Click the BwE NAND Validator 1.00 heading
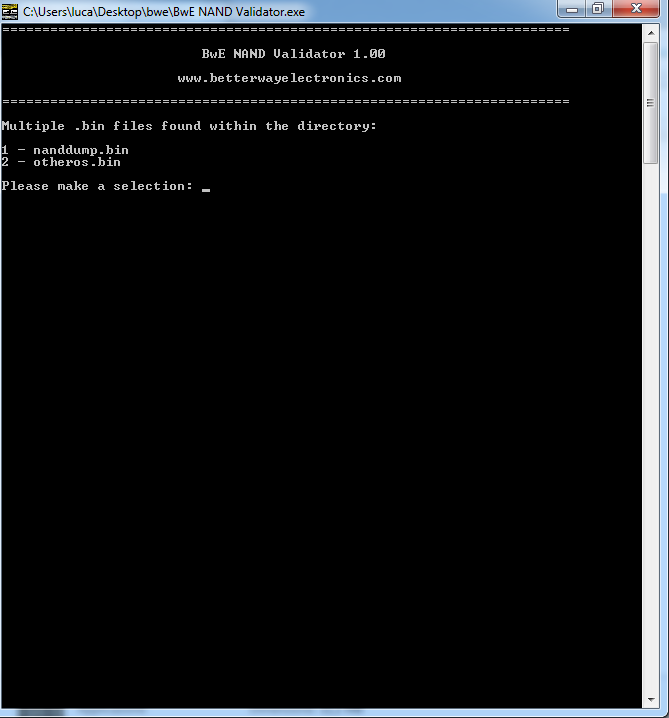669x718 pixels. (294, 54)
